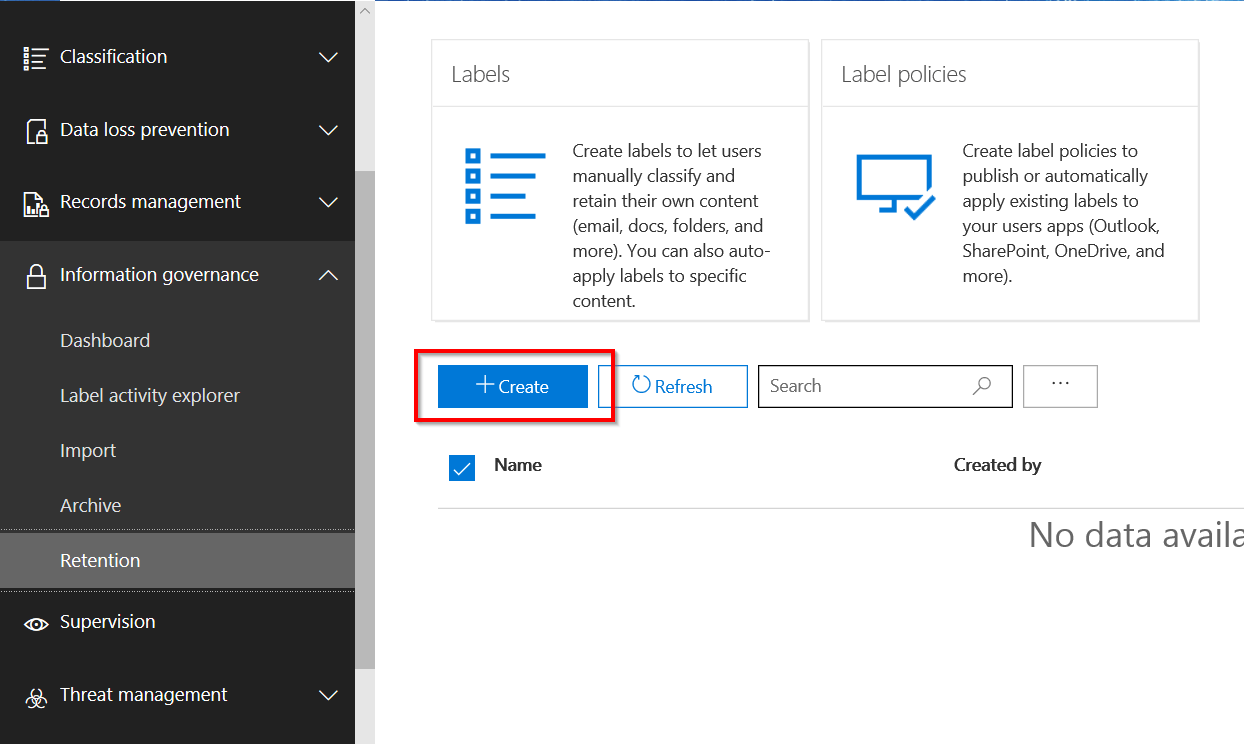Expand the Classification menu chevron
Screen dimensions: 1244x744
(x=328, y=57)
